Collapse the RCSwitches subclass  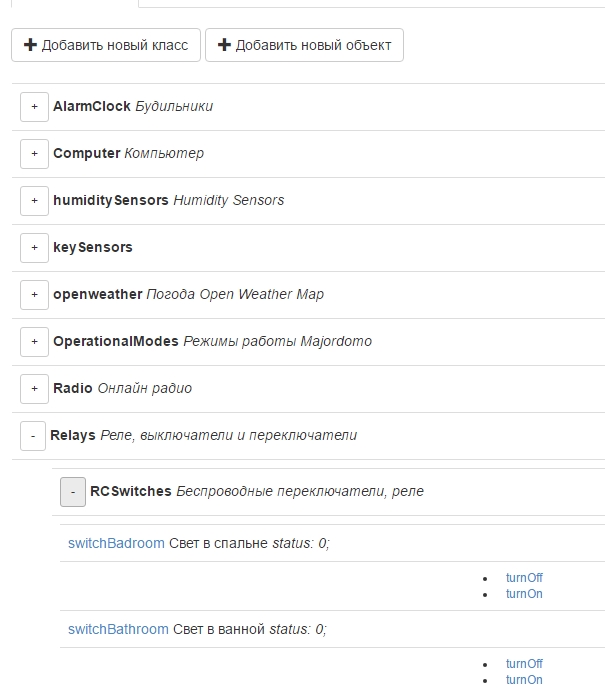(73, 491)
